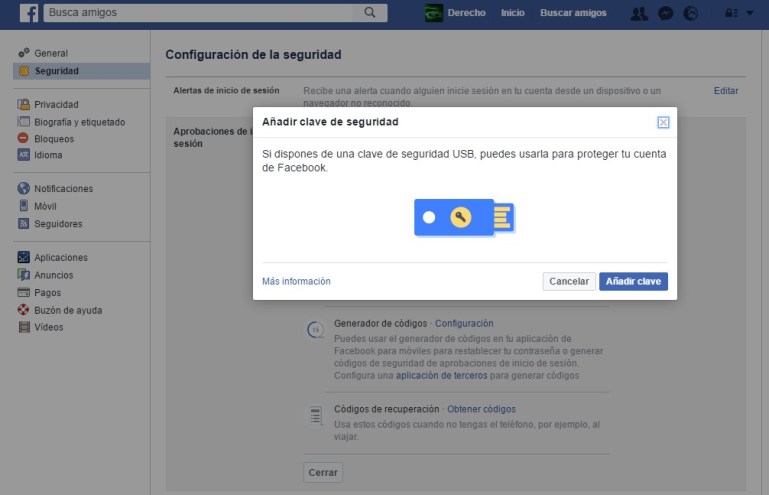Image resolution: width=769 pixels, height=495 pixels.
Task: Select General settings label
Action: coord(51,53)
